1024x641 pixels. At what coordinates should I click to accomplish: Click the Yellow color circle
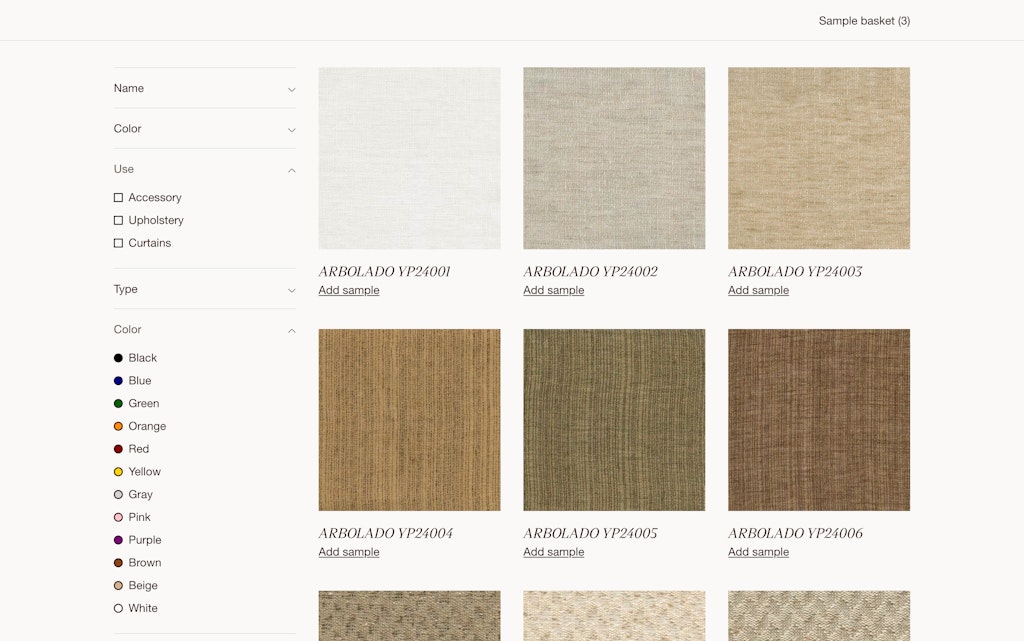(x=118, y=472)
